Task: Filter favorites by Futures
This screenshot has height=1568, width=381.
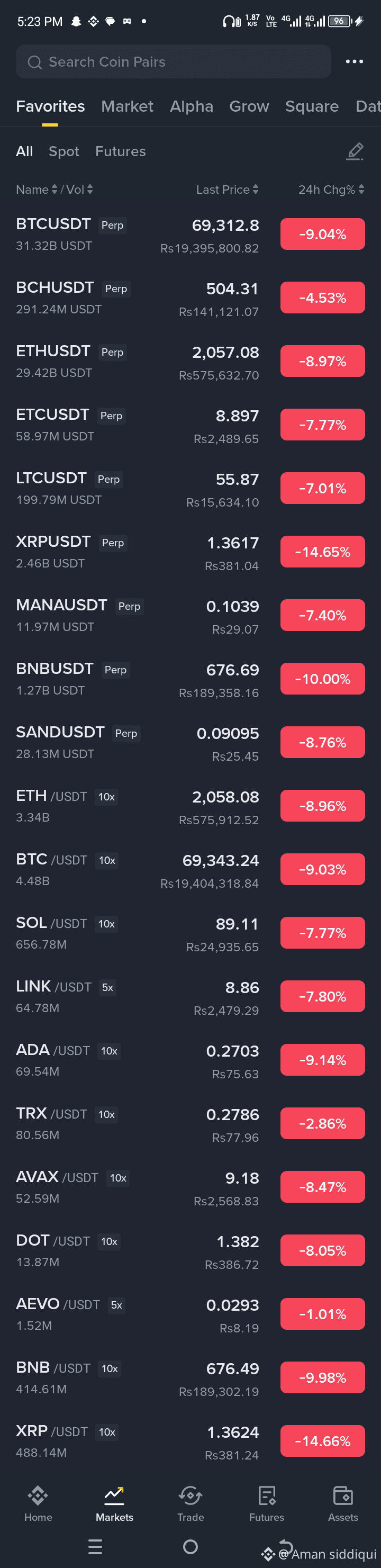Action: click(x=121, y=151)
